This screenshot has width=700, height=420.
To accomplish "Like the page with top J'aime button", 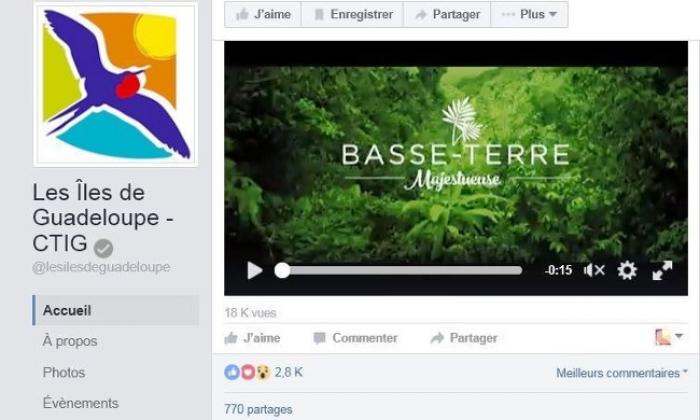I will point(263,14).
